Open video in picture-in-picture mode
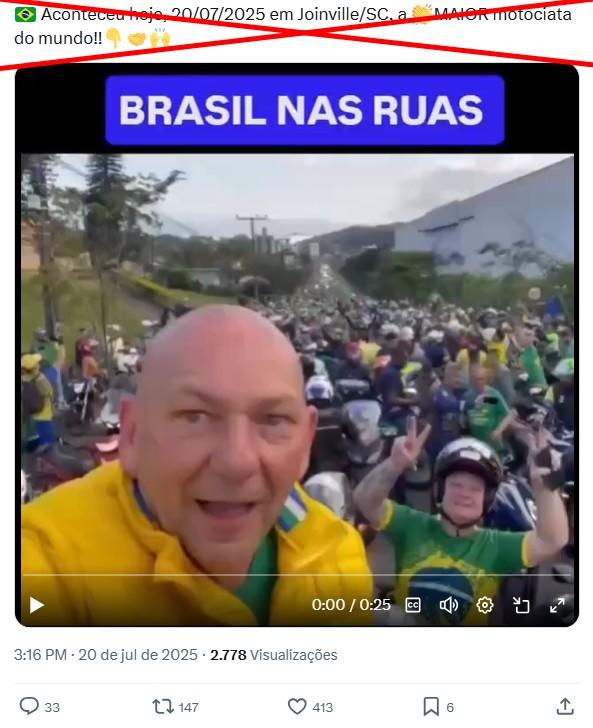 click(x=521, y=605)
